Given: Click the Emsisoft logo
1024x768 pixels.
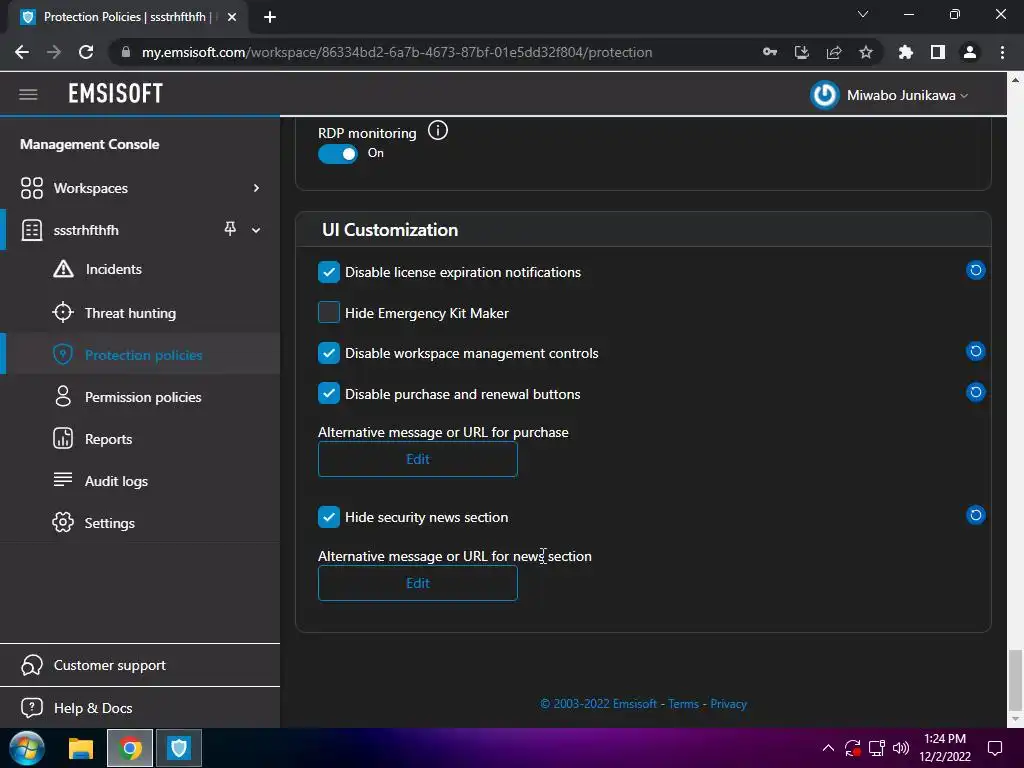Looking at the screenshot, I should [x=116, y=94].
